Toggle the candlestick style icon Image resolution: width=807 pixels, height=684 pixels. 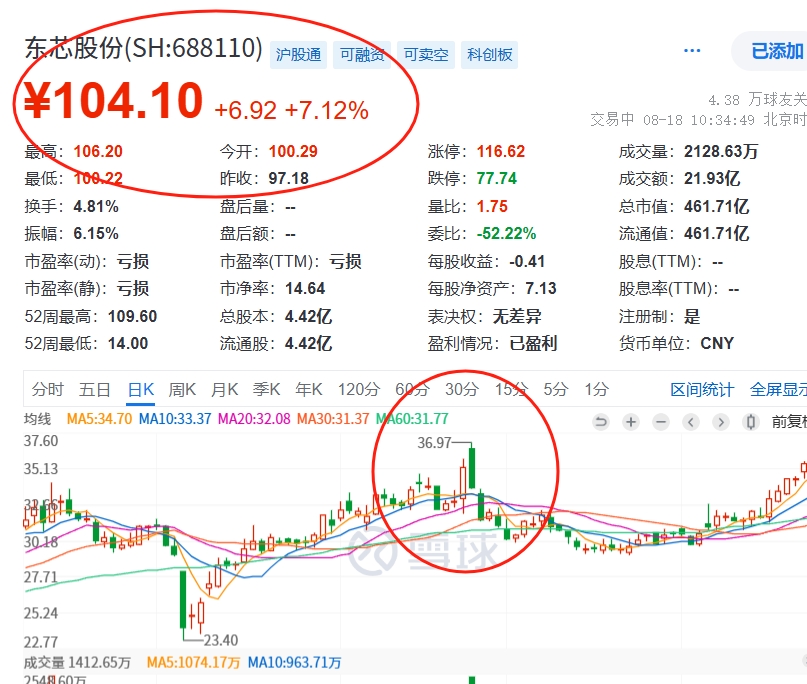coord(751,423)
